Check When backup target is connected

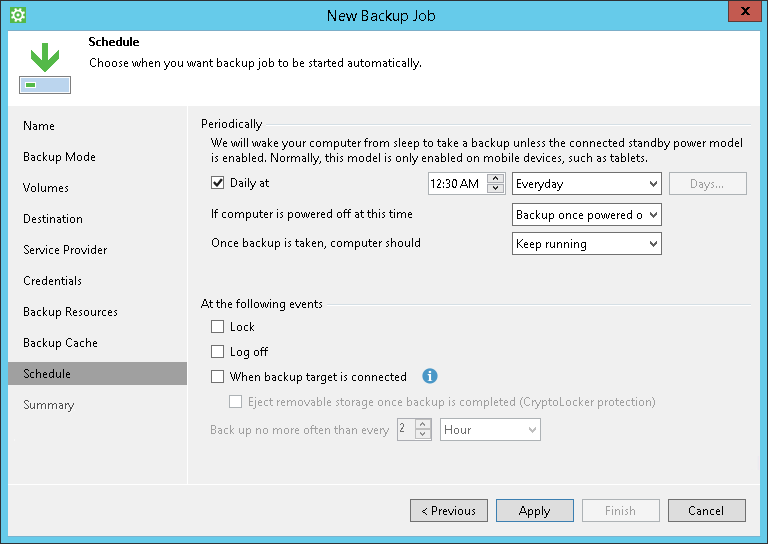(217, 377)
